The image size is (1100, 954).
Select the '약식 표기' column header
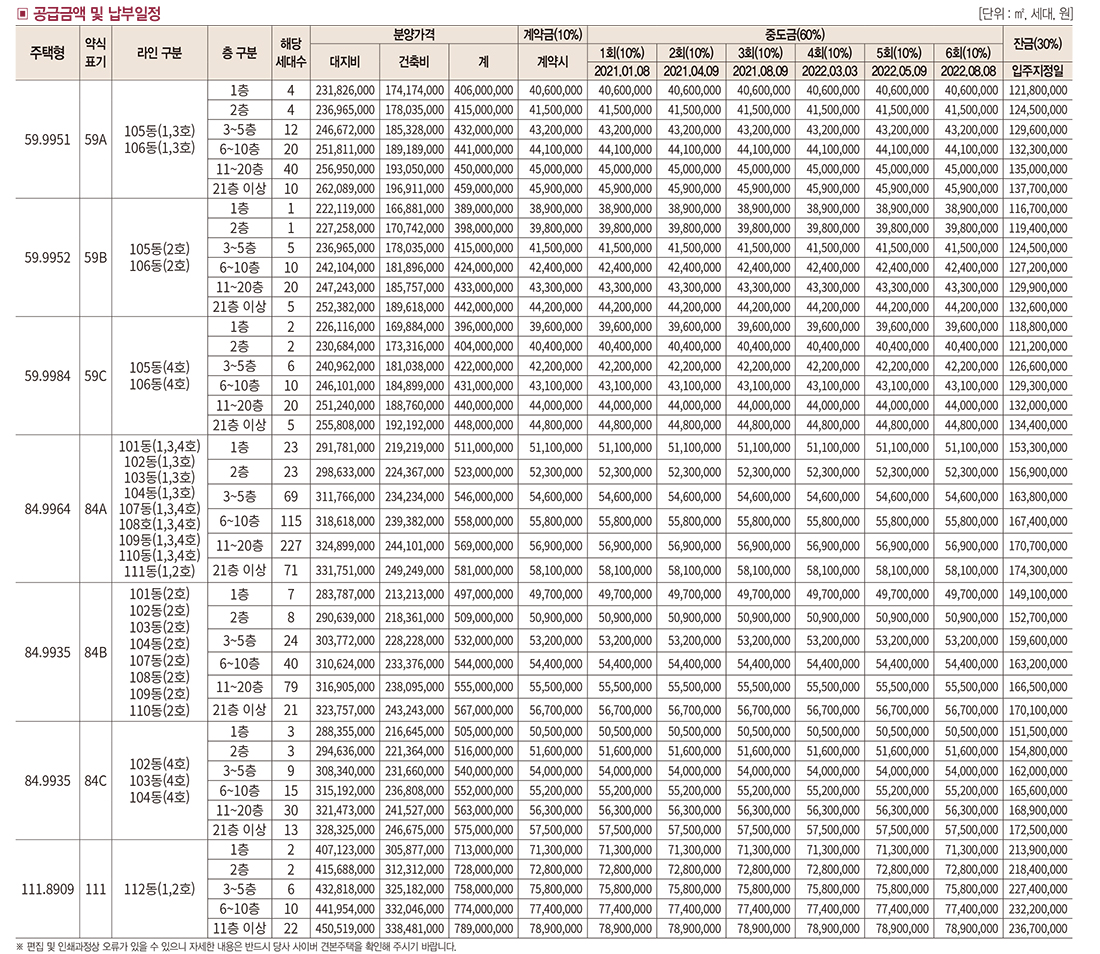95,53
